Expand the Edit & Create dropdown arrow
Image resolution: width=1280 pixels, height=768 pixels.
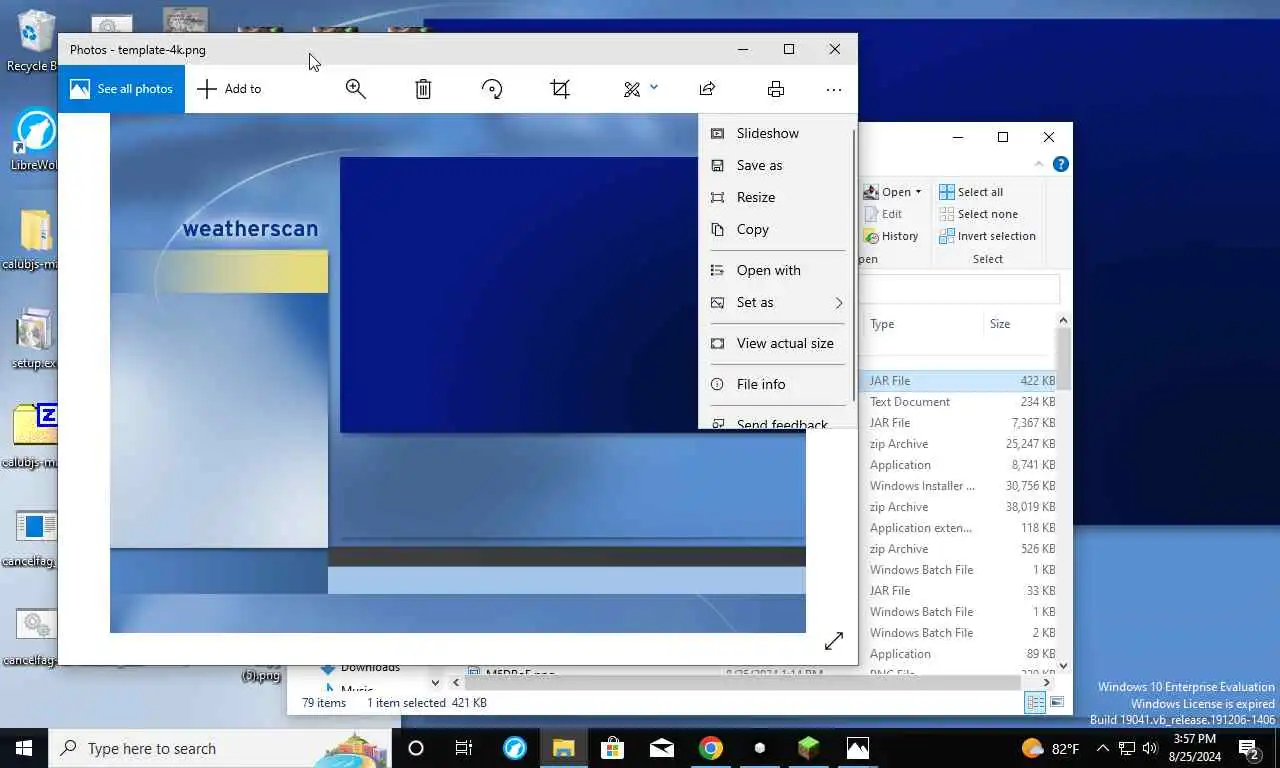pyautogui.click(x=654, y=88)
